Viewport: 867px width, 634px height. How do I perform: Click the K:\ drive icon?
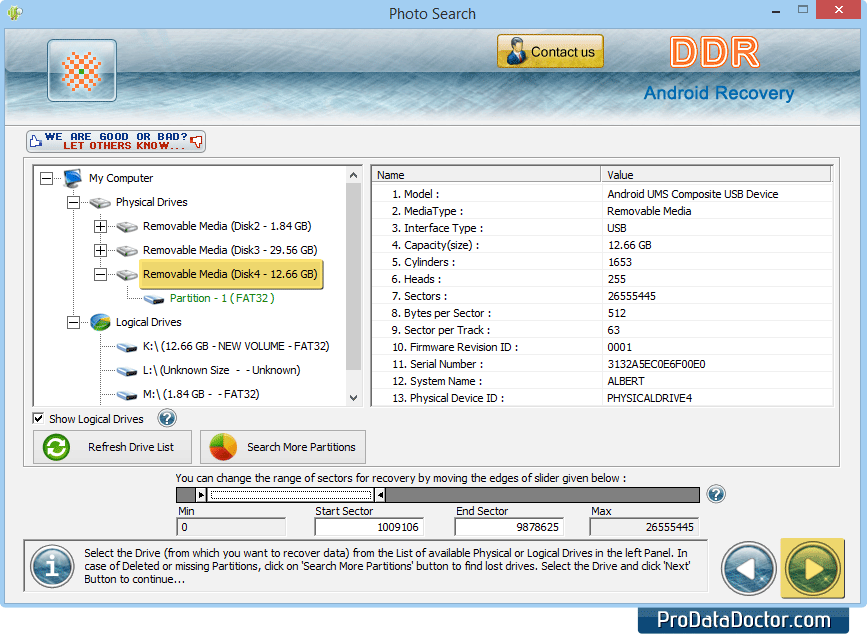tap(127, 347)
